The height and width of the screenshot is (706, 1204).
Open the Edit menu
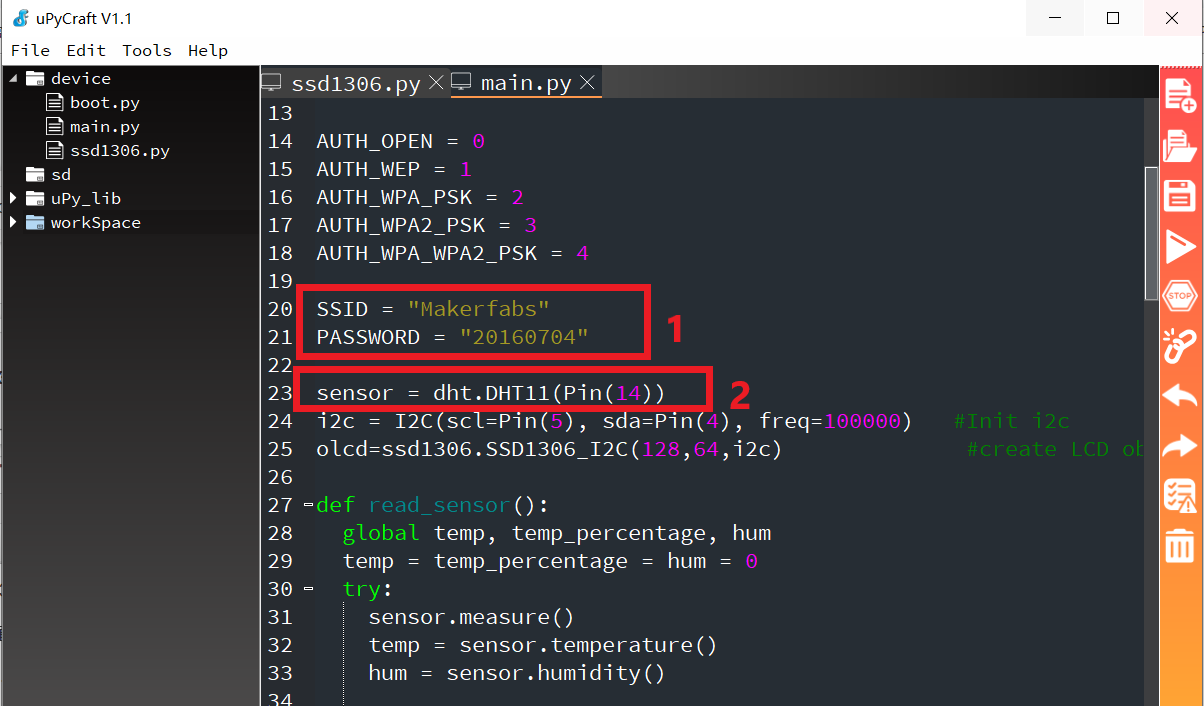(85, 50)
